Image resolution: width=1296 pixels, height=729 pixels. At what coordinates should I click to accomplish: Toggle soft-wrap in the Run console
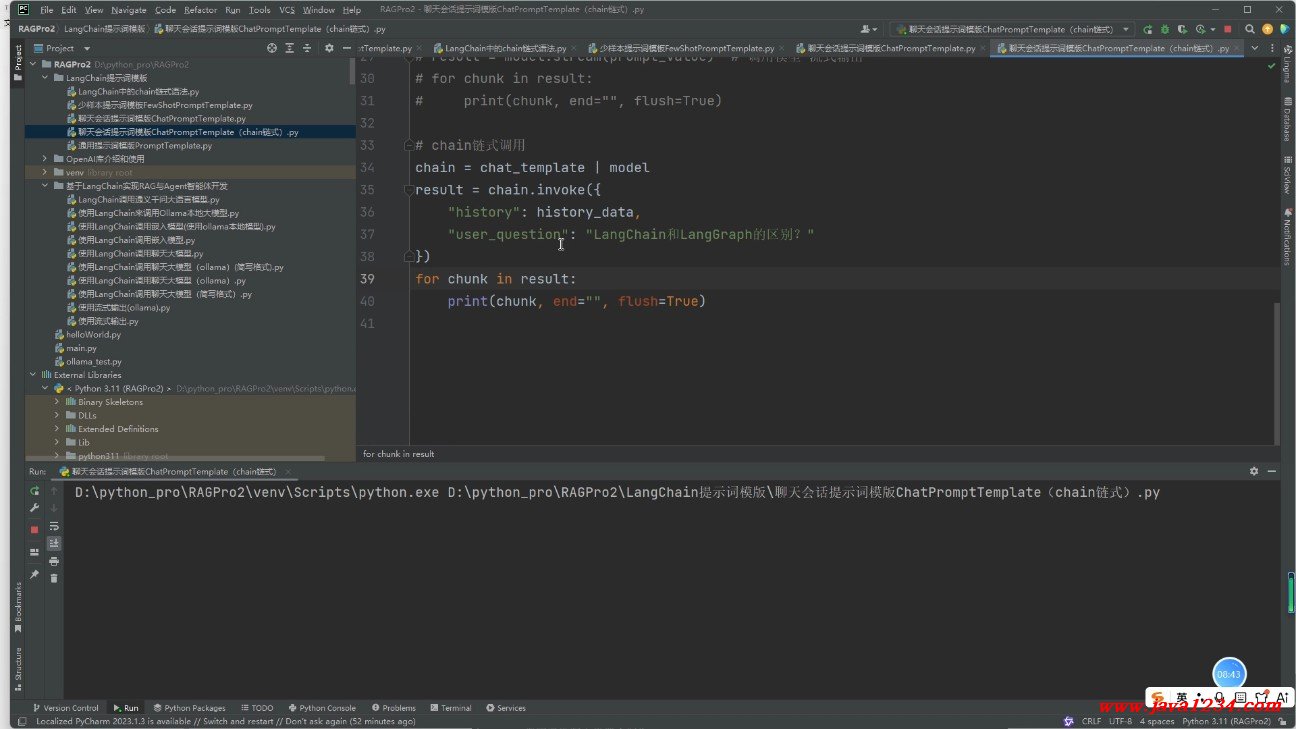pos(54,526)
